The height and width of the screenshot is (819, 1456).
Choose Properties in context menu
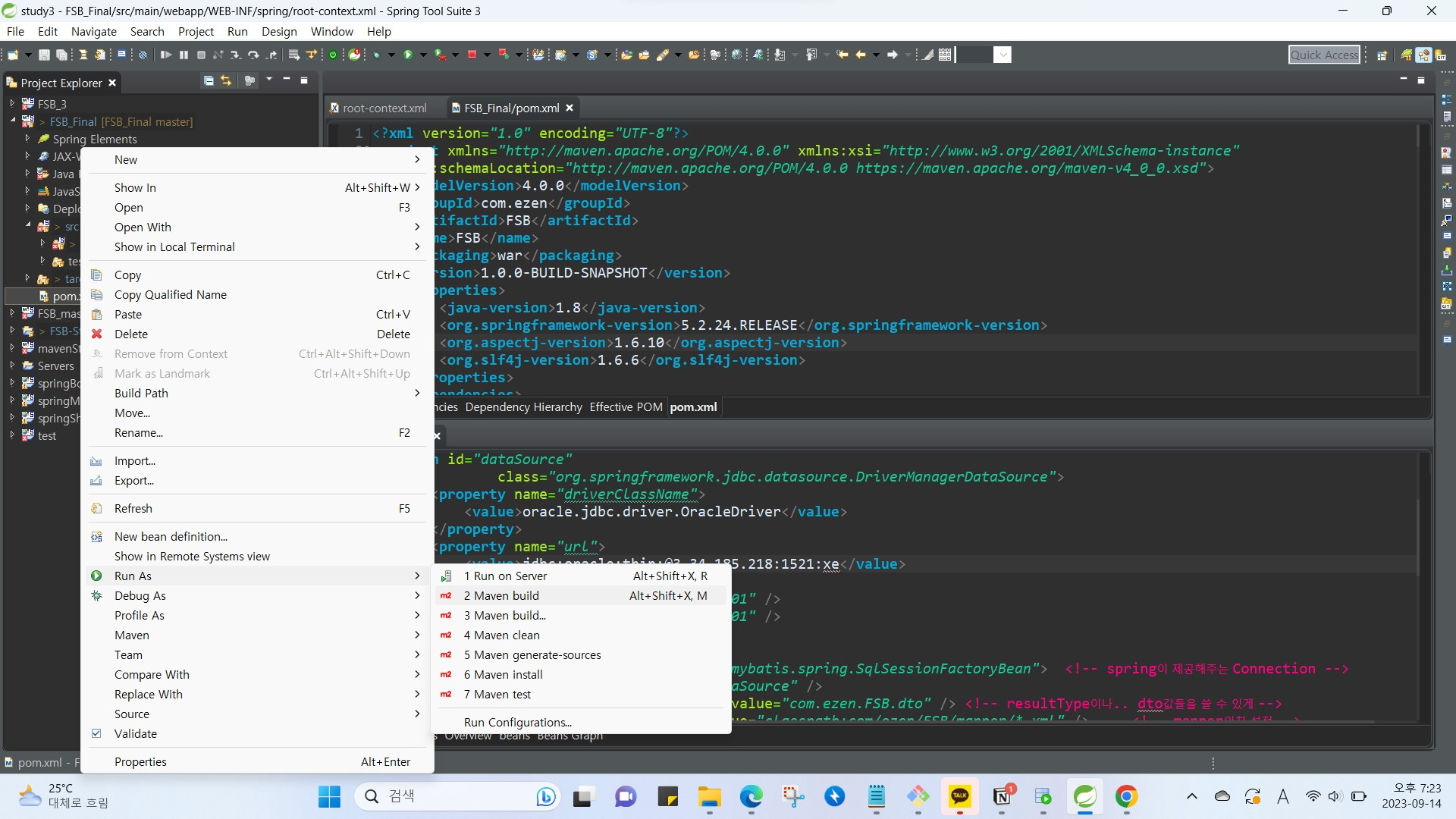click(x=257, y=761)
